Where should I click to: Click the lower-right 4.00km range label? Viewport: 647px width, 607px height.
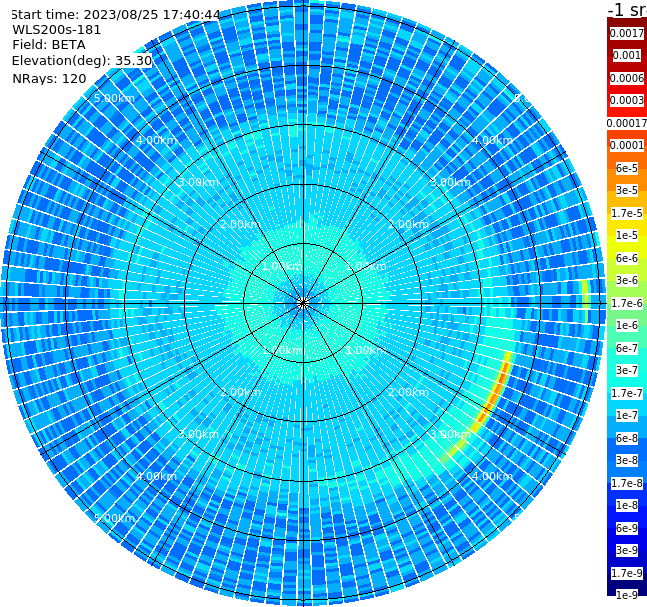point(492,476)
